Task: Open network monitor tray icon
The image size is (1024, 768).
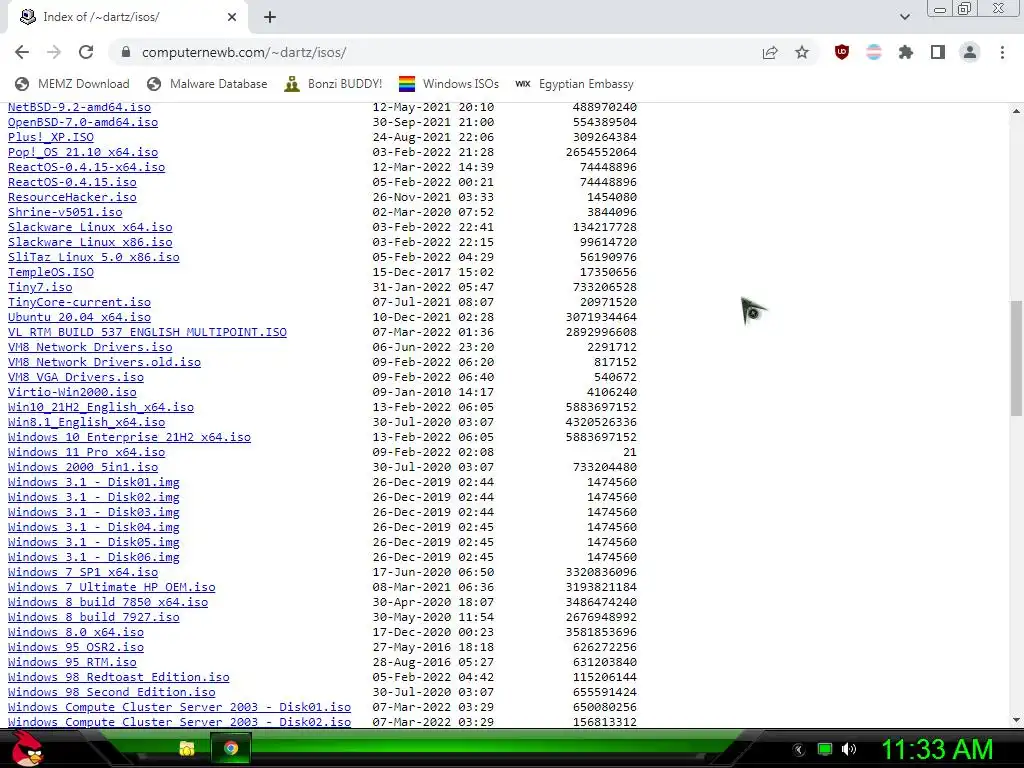Action: (825, 749)
